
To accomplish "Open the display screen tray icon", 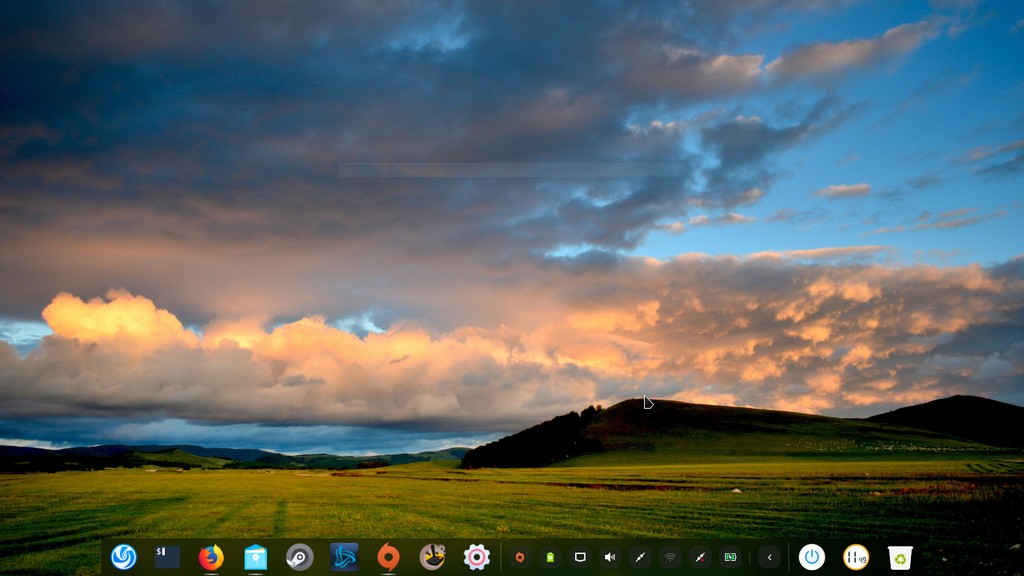I will click(x=580, y=557).
